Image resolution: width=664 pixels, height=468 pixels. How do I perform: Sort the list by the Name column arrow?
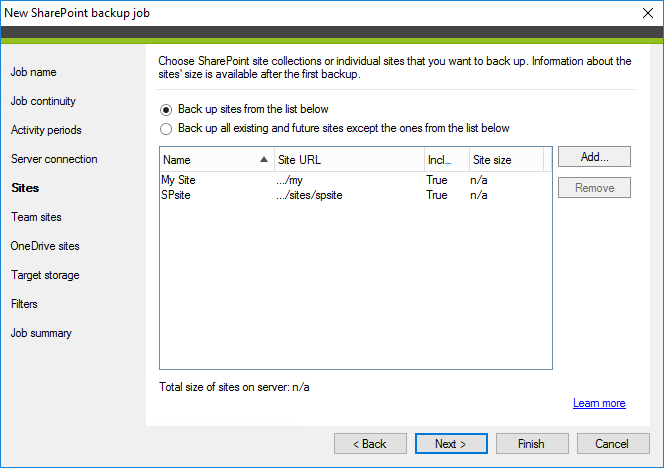coord(264,160)
